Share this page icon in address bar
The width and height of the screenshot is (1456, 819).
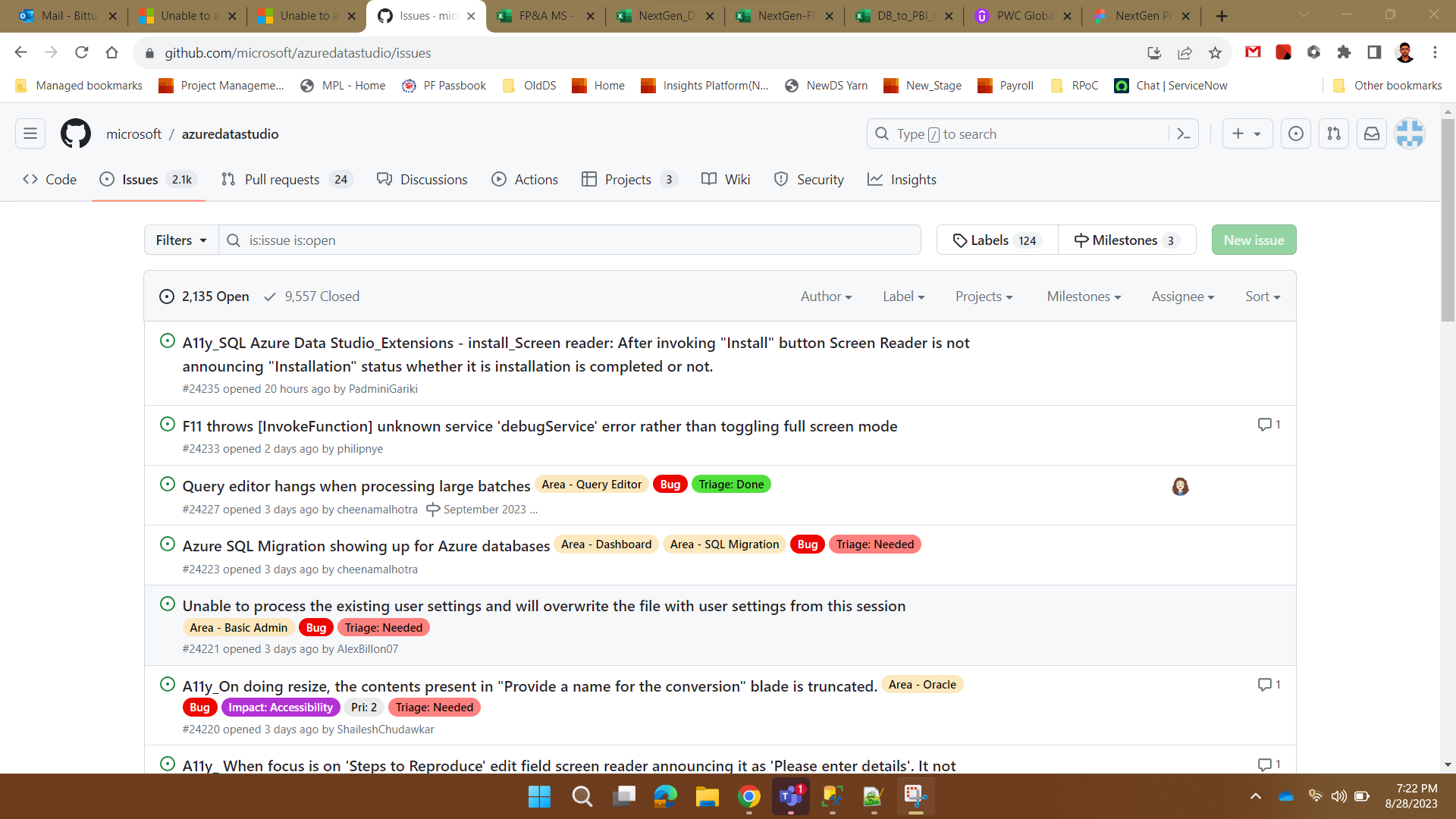click(1185, 52)
